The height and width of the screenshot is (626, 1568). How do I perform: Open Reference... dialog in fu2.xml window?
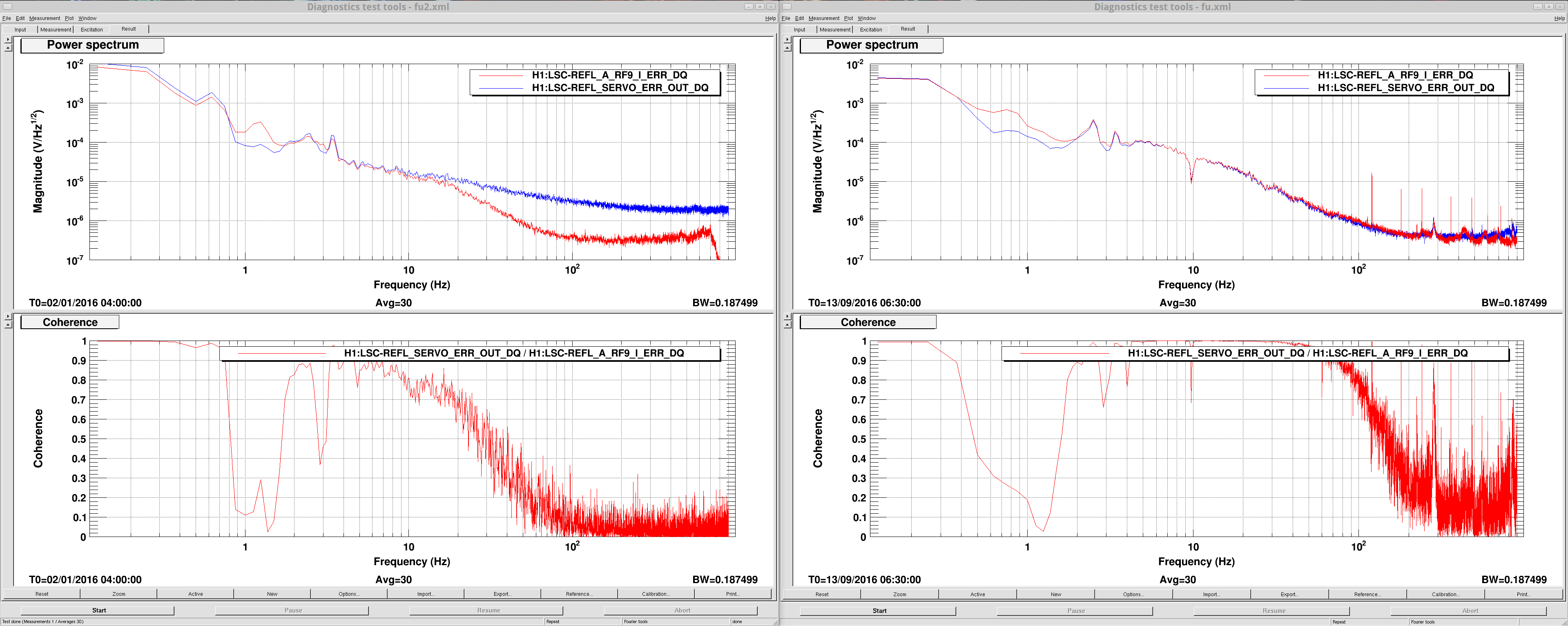coord(579,594)
